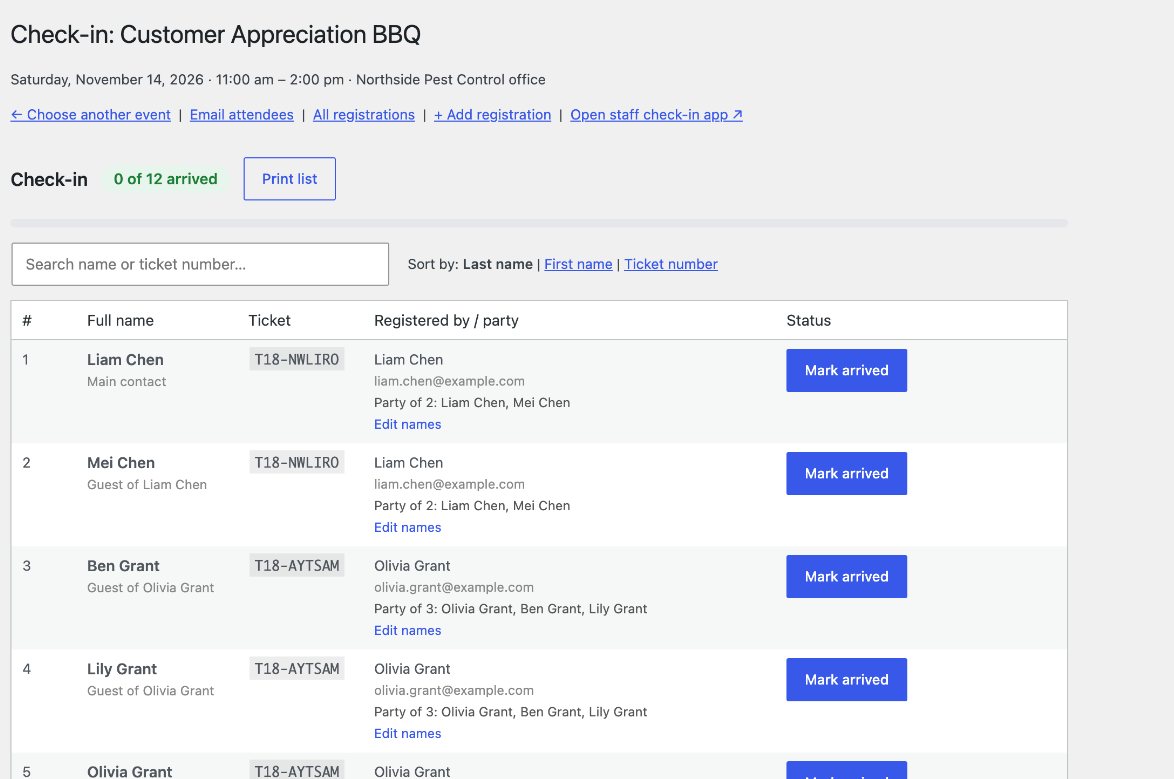Screen dimensions: 1174x779
Task: Click the 'Registered by / party' column header
Action: [x=446, y=321]
